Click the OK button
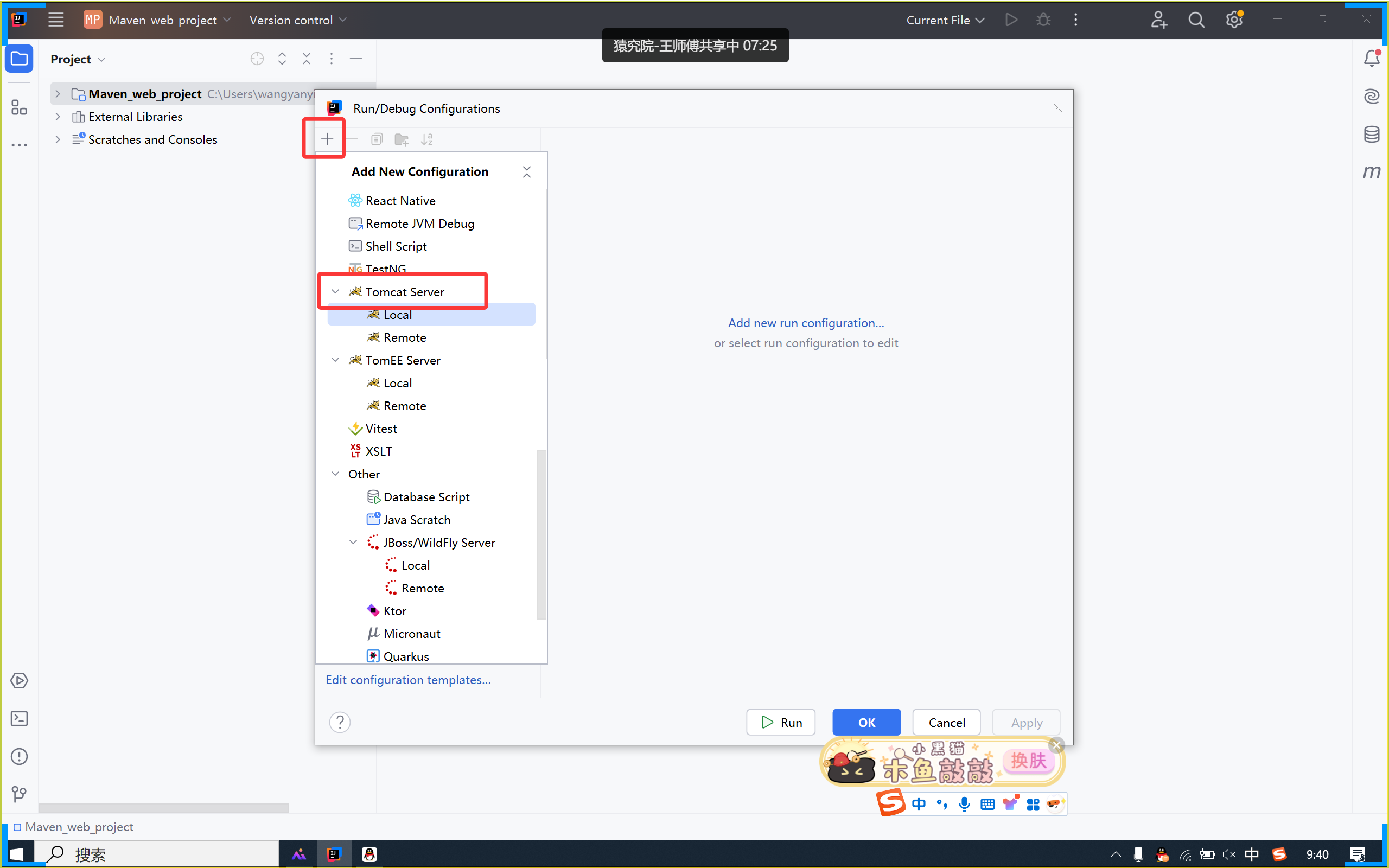Screen dimensions: 1389x868 click(866, 722)
